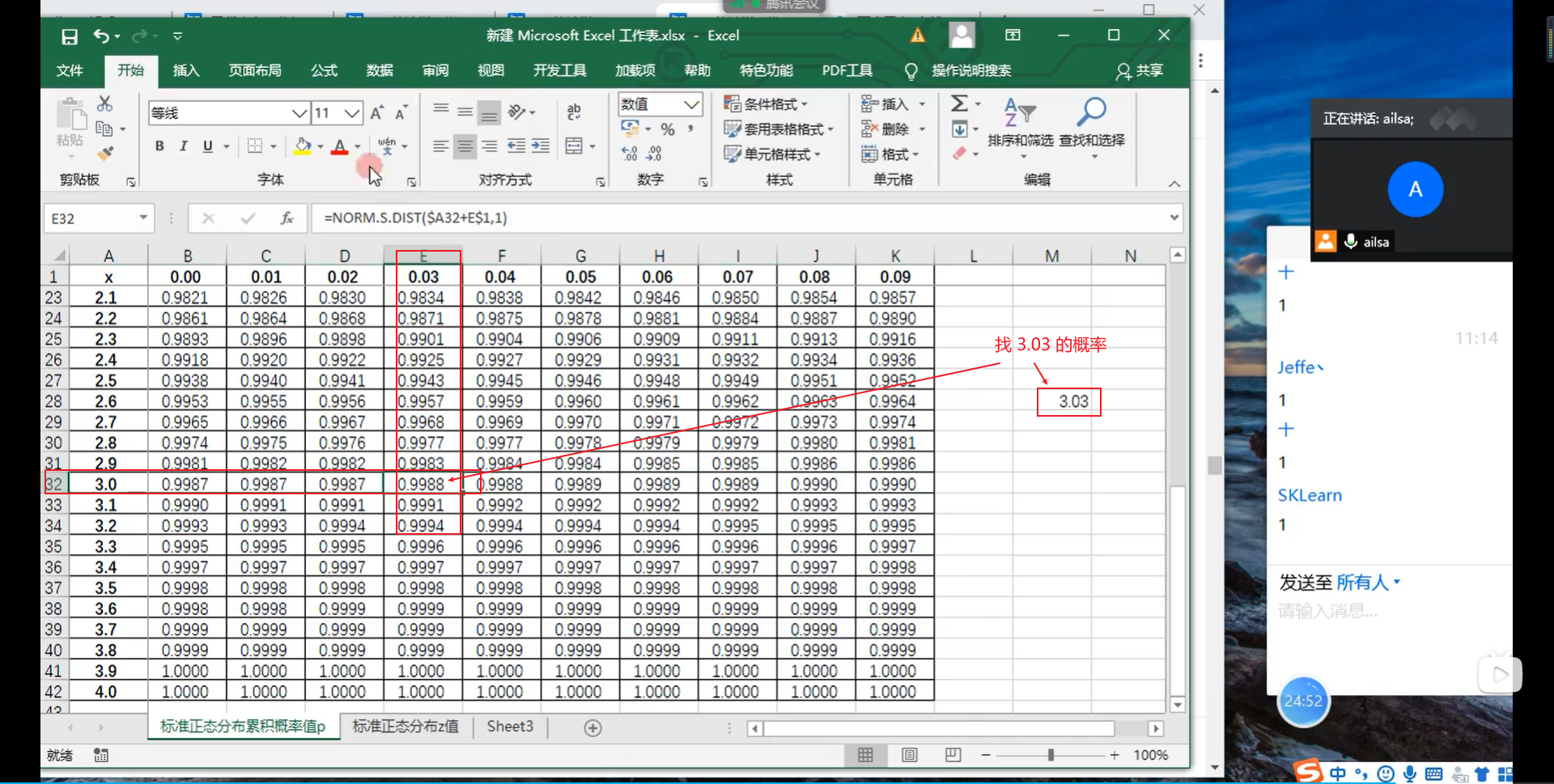Increase font size with large A icon
This screenshot has height=784, width=1554.
pyautogui.click(x=376, y=112)
